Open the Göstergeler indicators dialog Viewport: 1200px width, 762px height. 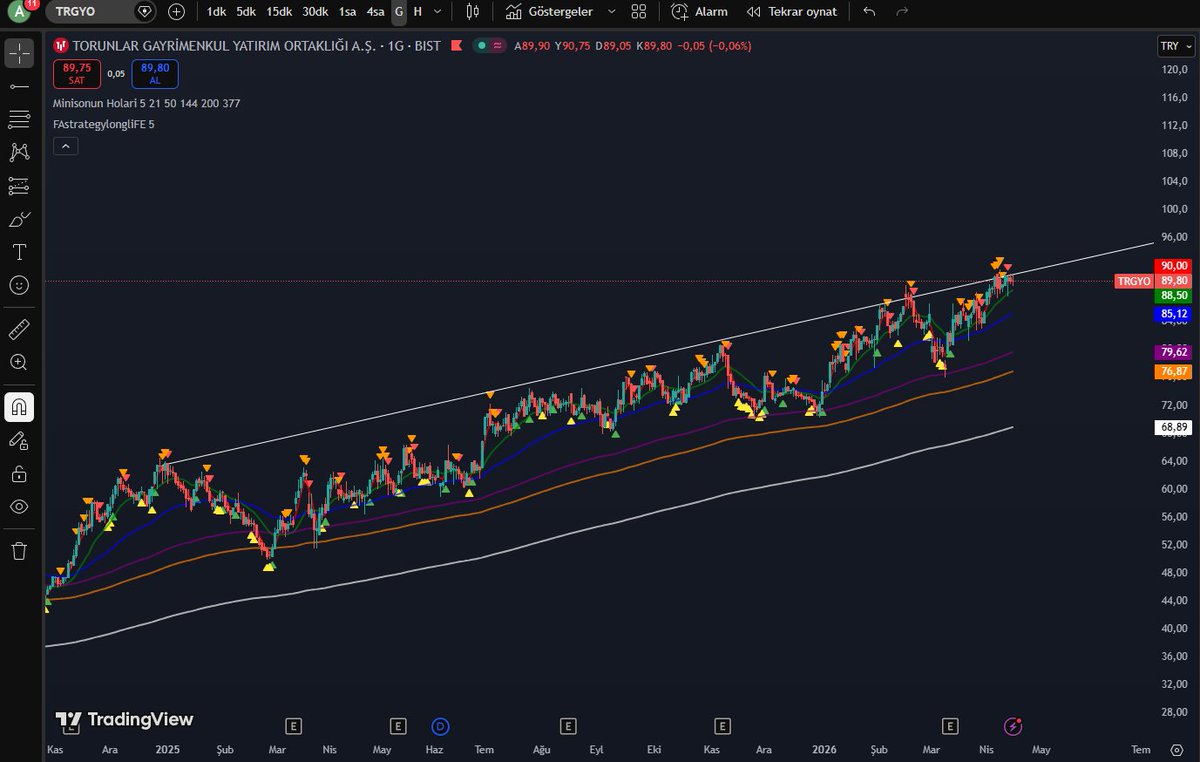(x=549, y=12)
